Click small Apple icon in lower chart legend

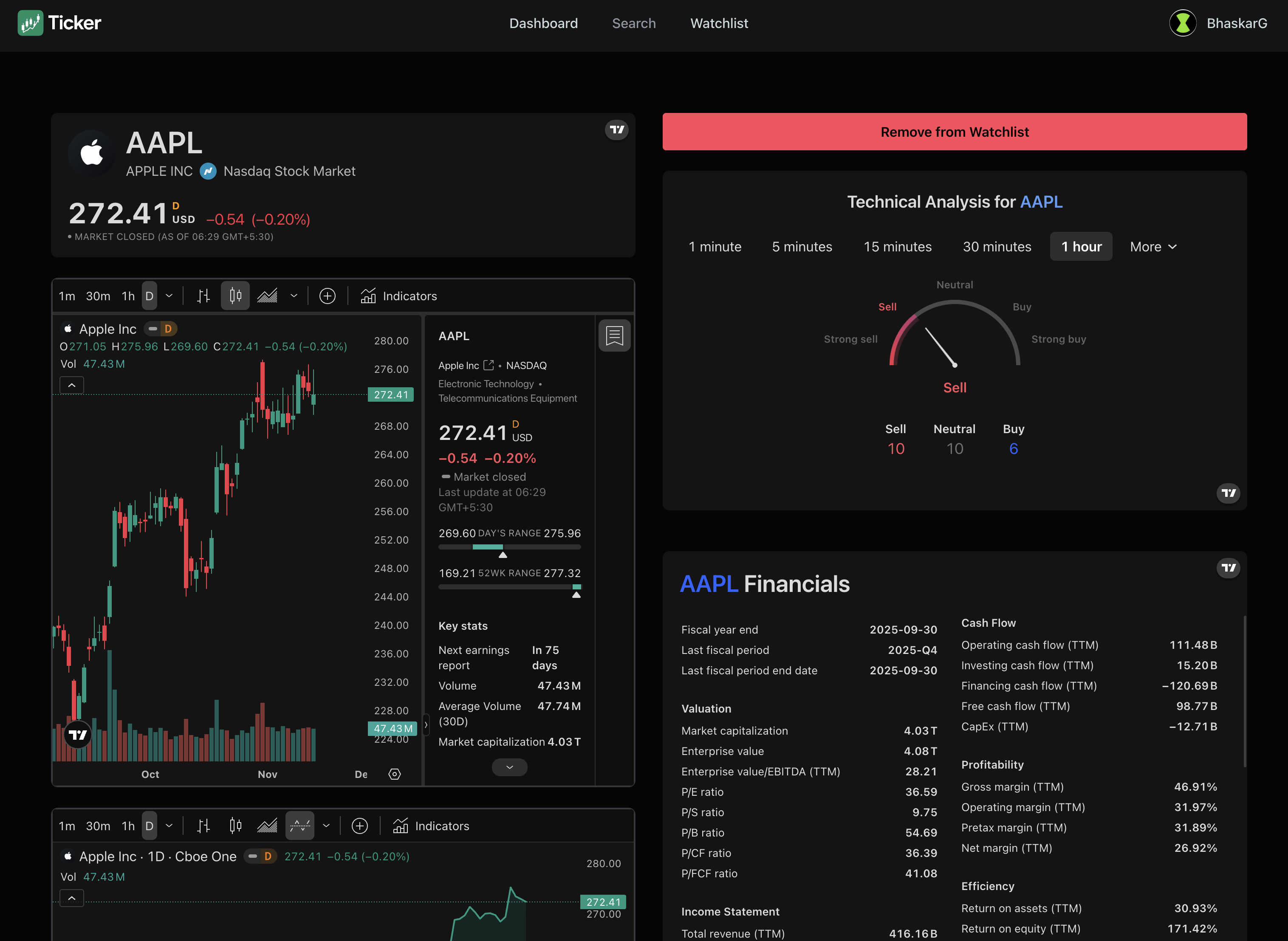click(68, 856)
